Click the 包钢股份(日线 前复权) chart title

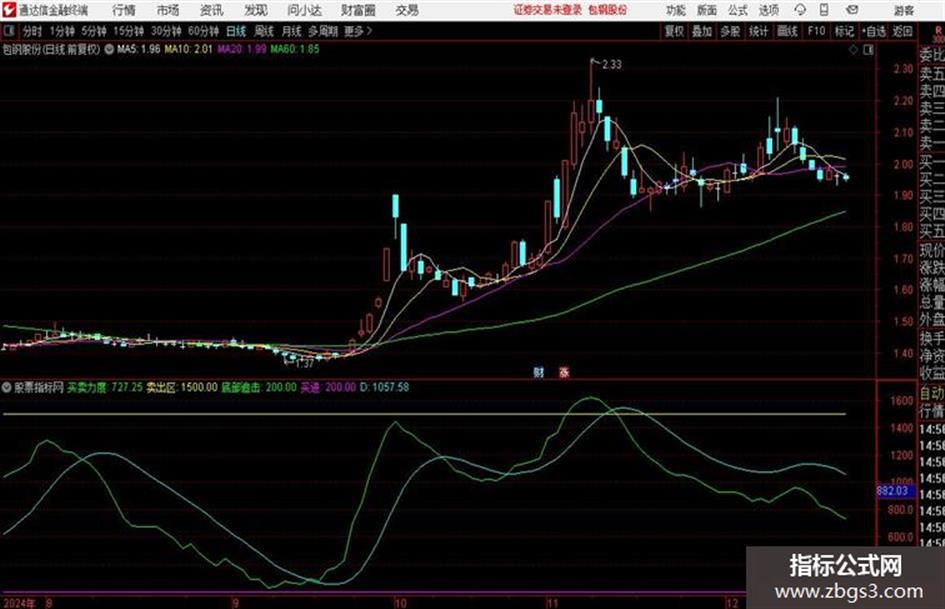point(52,49)
